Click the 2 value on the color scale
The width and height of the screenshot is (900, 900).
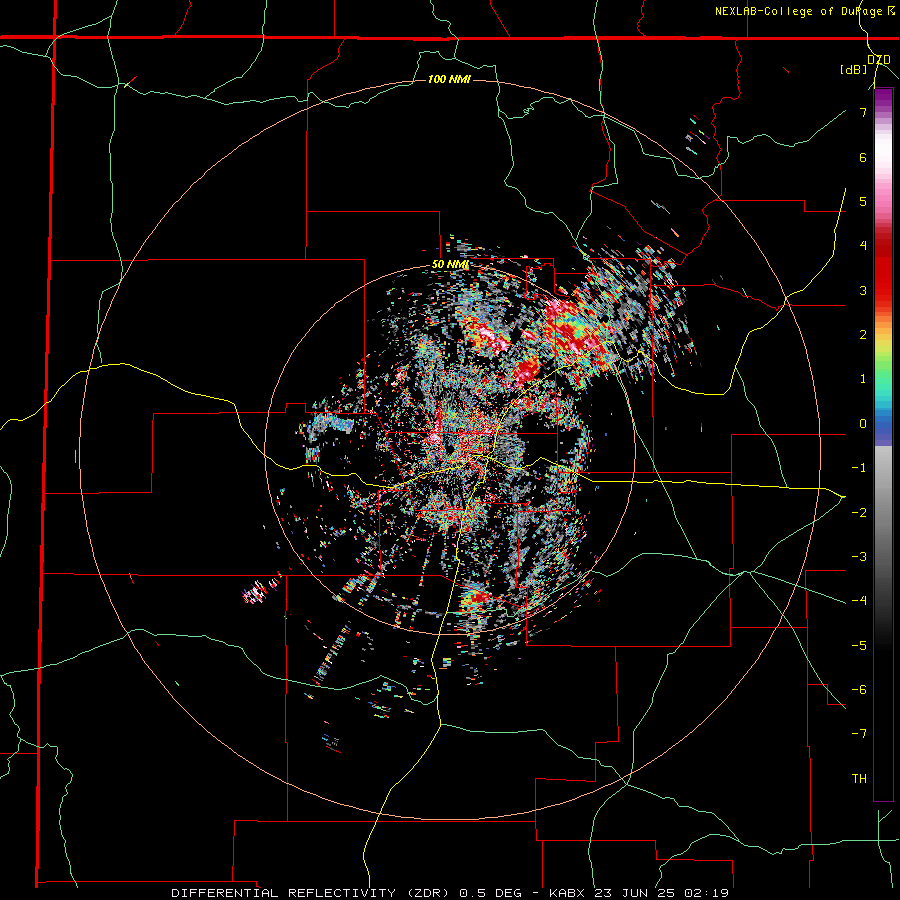tap(863, 335)
